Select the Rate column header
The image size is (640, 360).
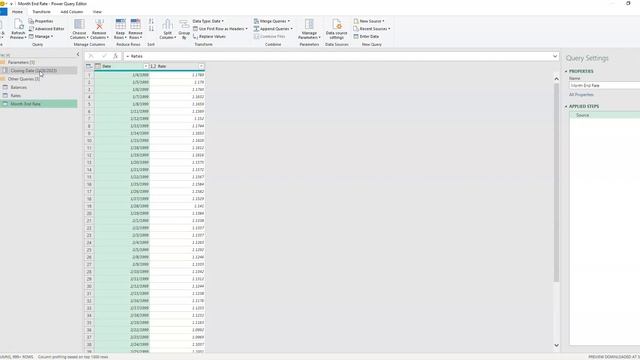pos(177,66)
